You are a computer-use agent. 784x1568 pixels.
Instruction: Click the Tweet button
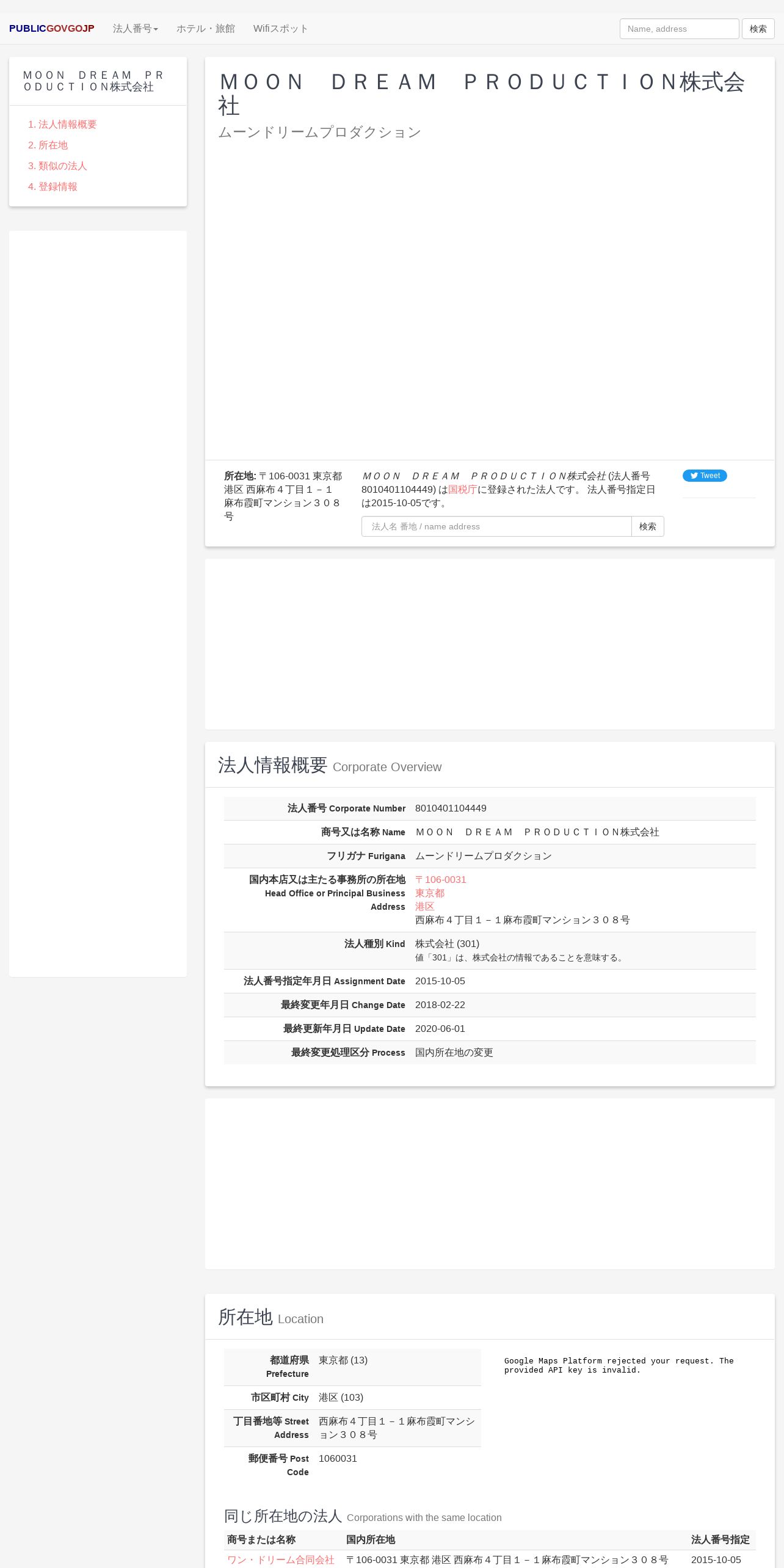[705, 476]
